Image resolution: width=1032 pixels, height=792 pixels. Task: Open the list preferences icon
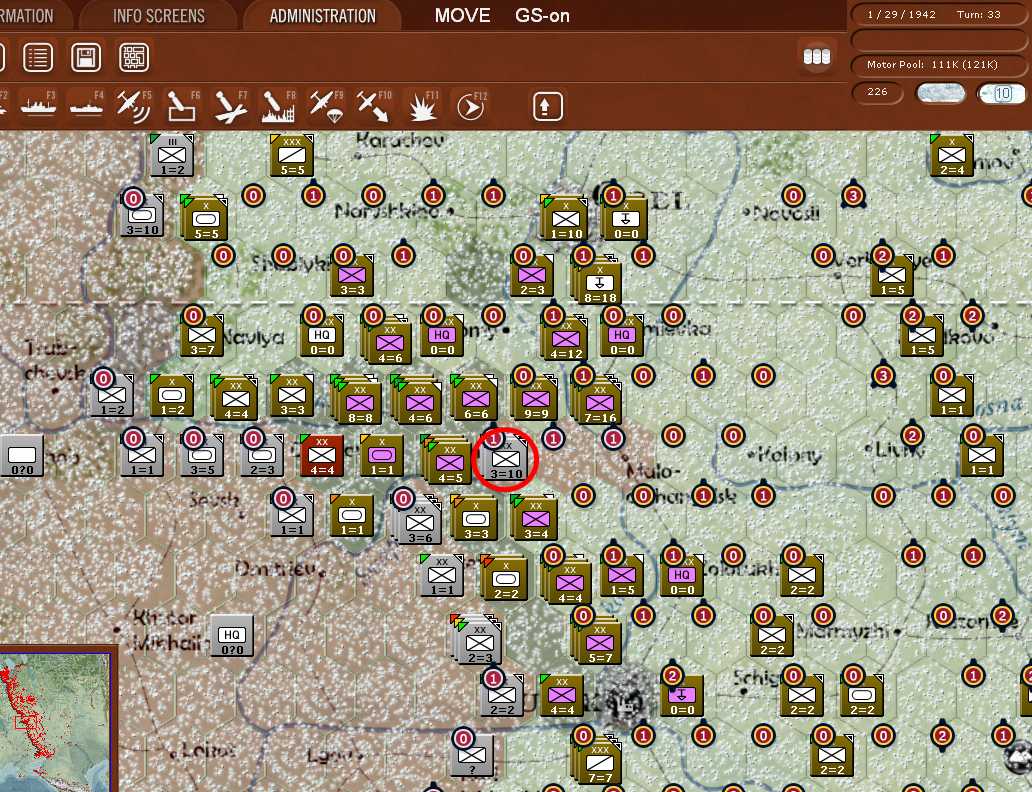38,57
